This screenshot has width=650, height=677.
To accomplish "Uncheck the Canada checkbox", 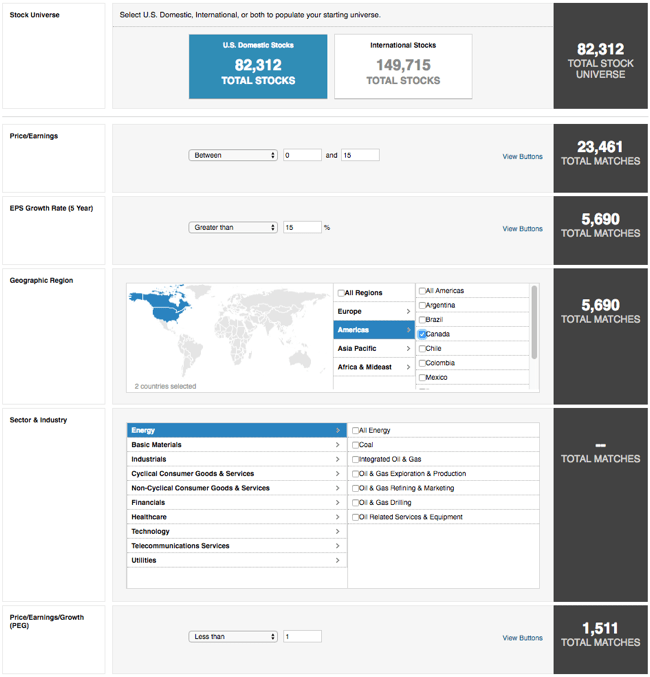I will click(422, 334).
